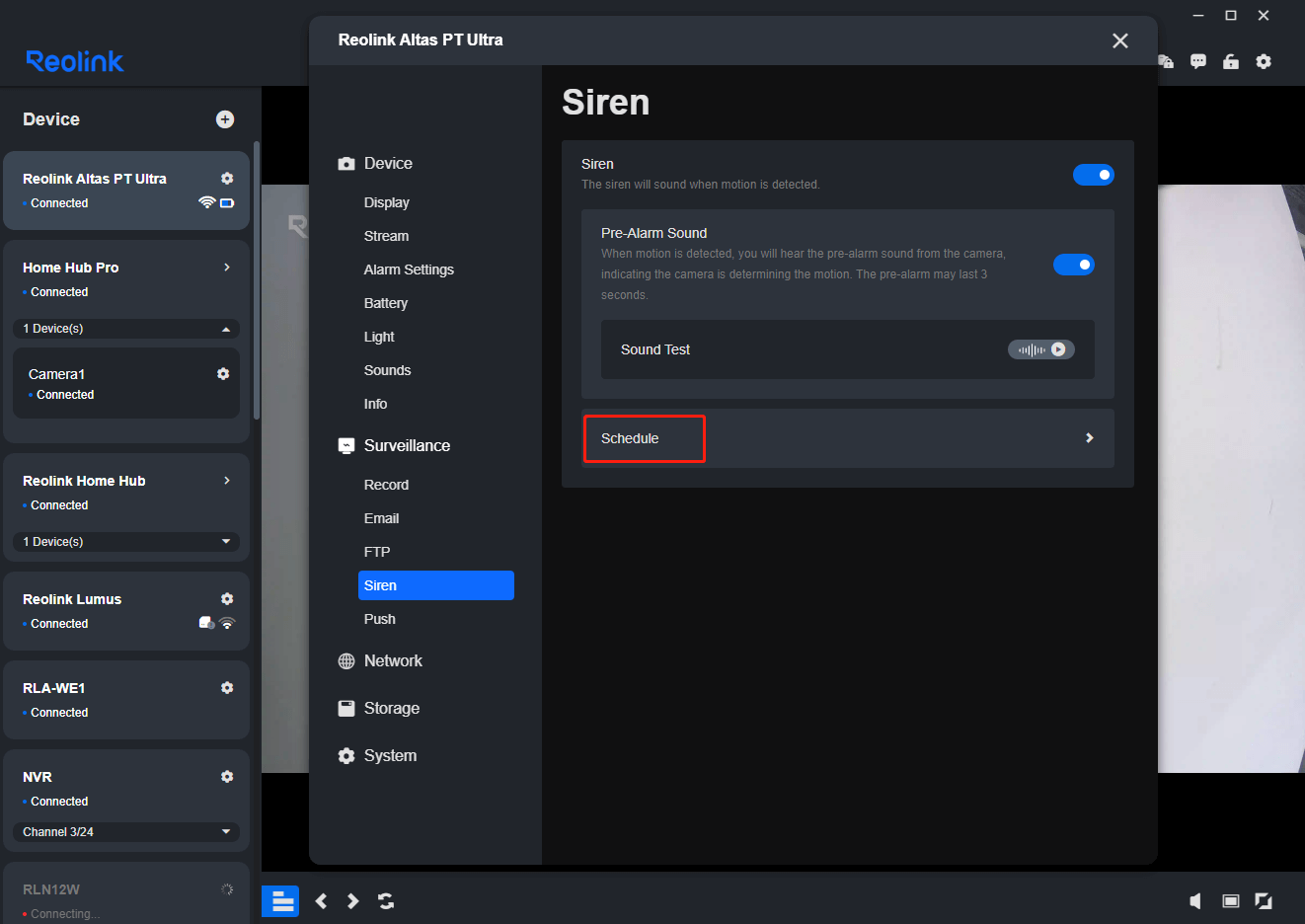
Task: Open the Record settings page
Action: tap(386, 485)
